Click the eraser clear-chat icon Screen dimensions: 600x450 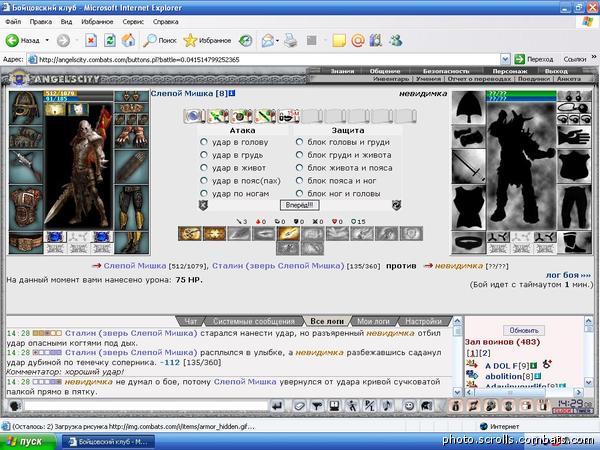point(299,406)
